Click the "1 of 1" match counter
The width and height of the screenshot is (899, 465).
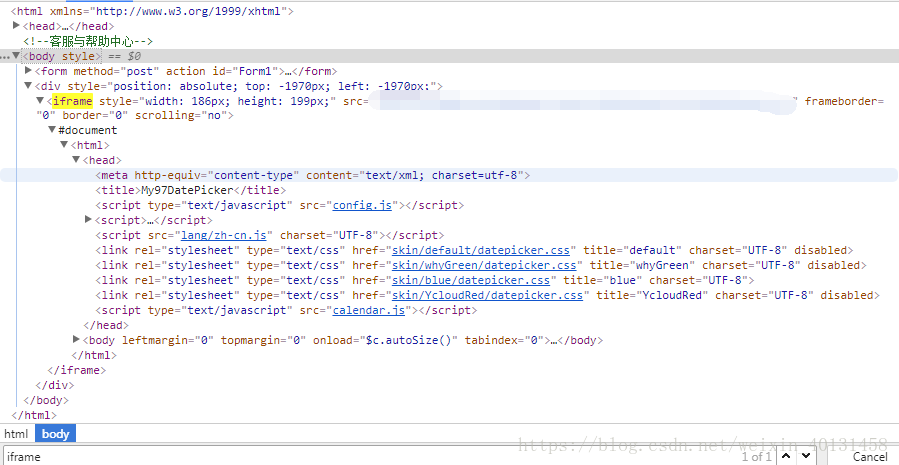pos(756,457)
